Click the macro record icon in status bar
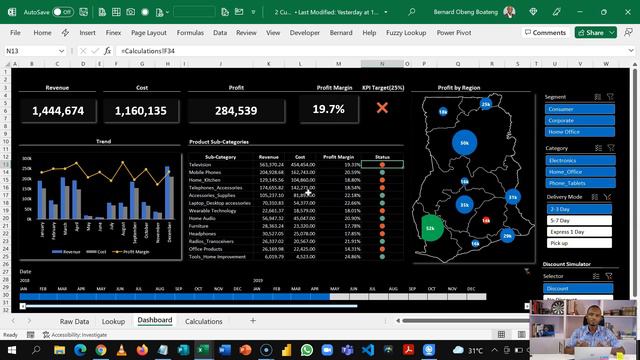Screen dimensions: 640x360 [x=31, y=335]
